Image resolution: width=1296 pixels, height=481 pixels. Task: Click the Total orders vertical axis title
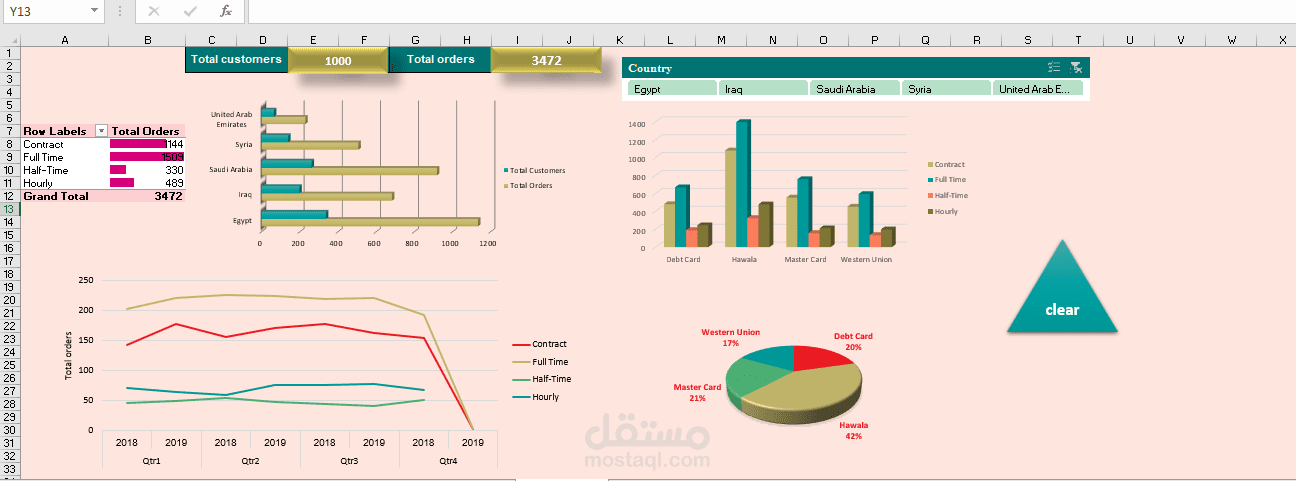pos(68,355)
